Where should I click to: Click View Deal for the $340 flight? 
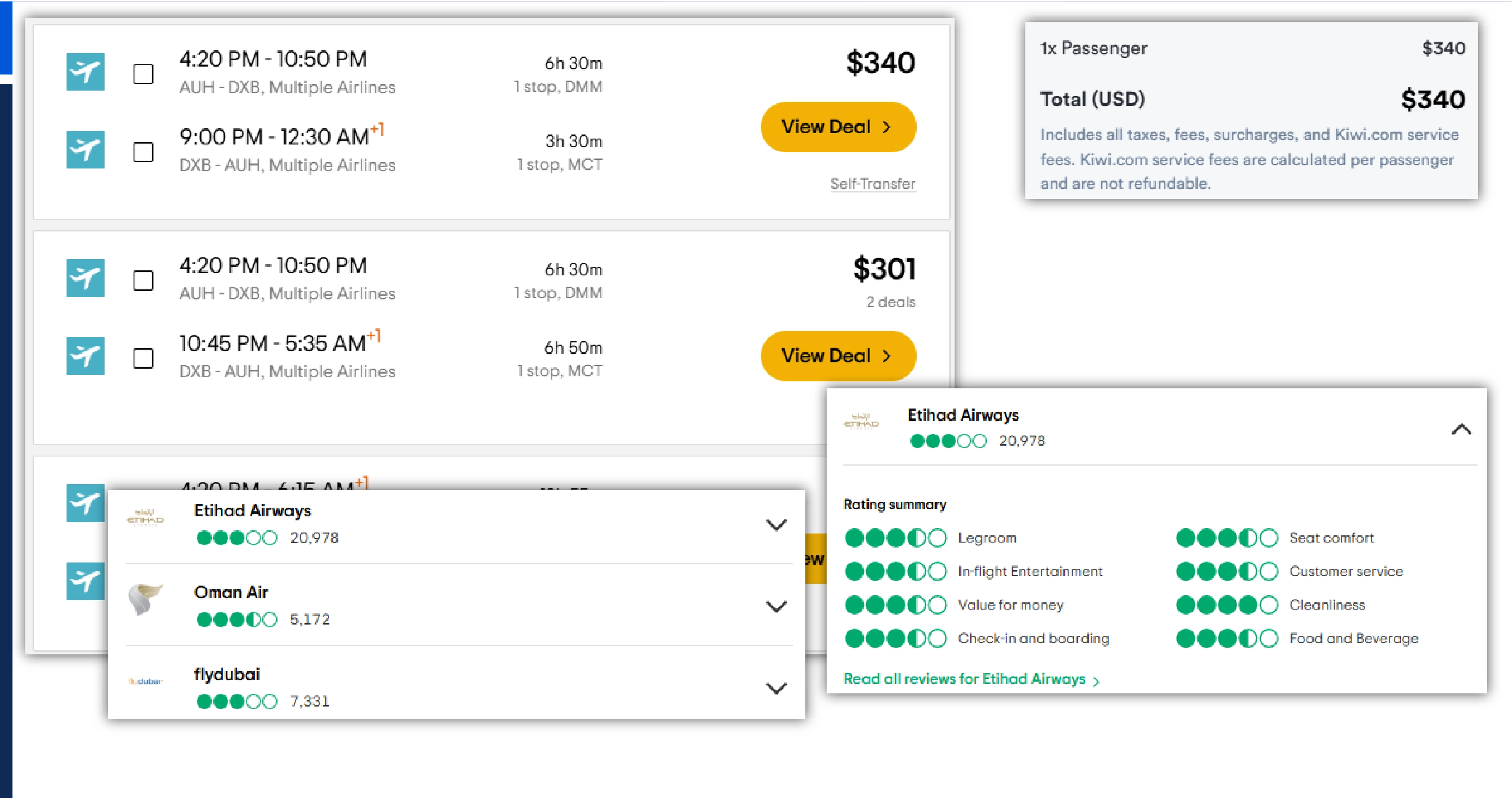click(x=837, y=127)
